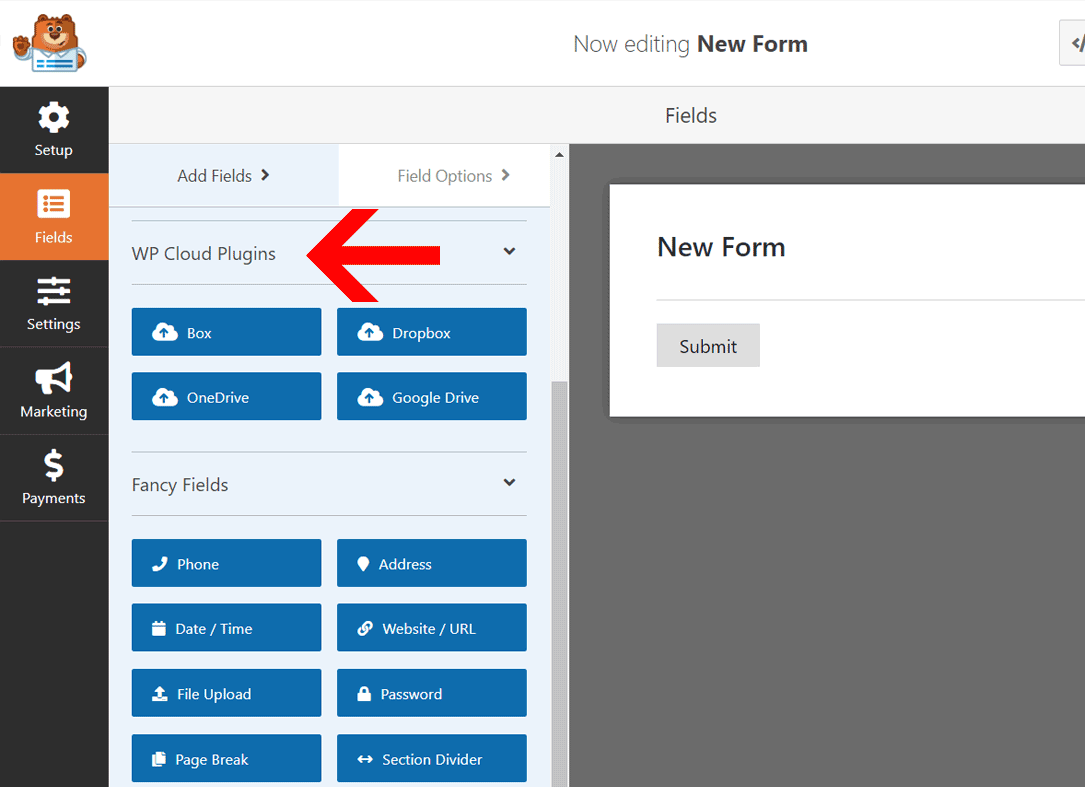Add the Box cloud upload field
Image resolution: width=1085 pixels, height=787 pixels.
(226, 332)
